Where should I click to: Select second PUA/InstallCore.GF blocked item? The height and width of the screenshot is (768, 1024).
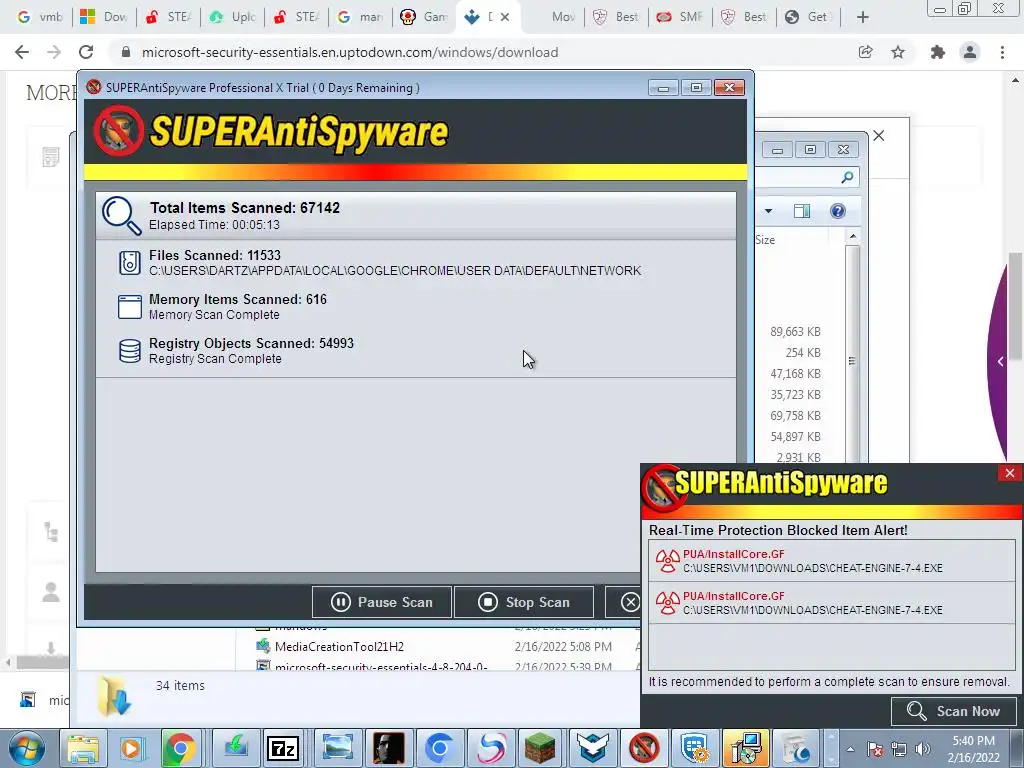(x=831, y=602)
